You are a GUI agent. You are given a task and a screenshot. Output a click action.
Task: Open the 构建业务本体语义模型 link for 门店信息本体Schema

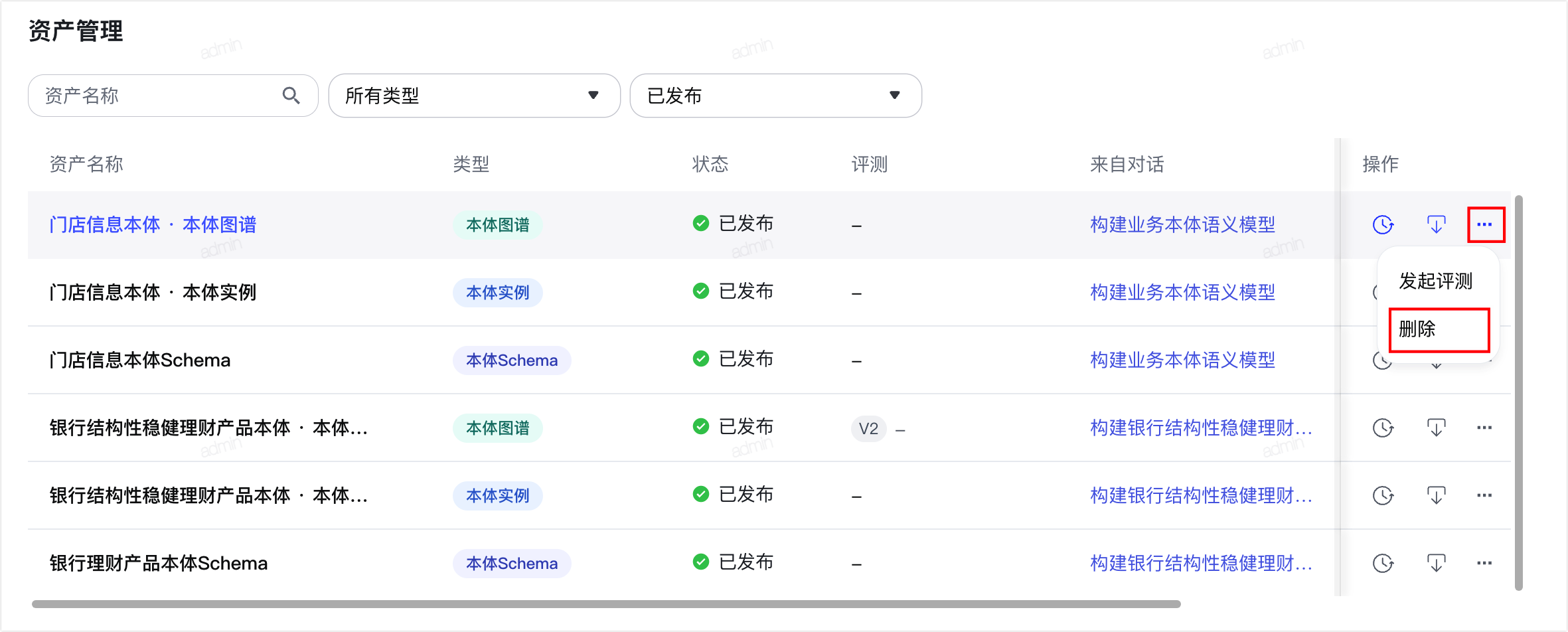coord(1182,360)
